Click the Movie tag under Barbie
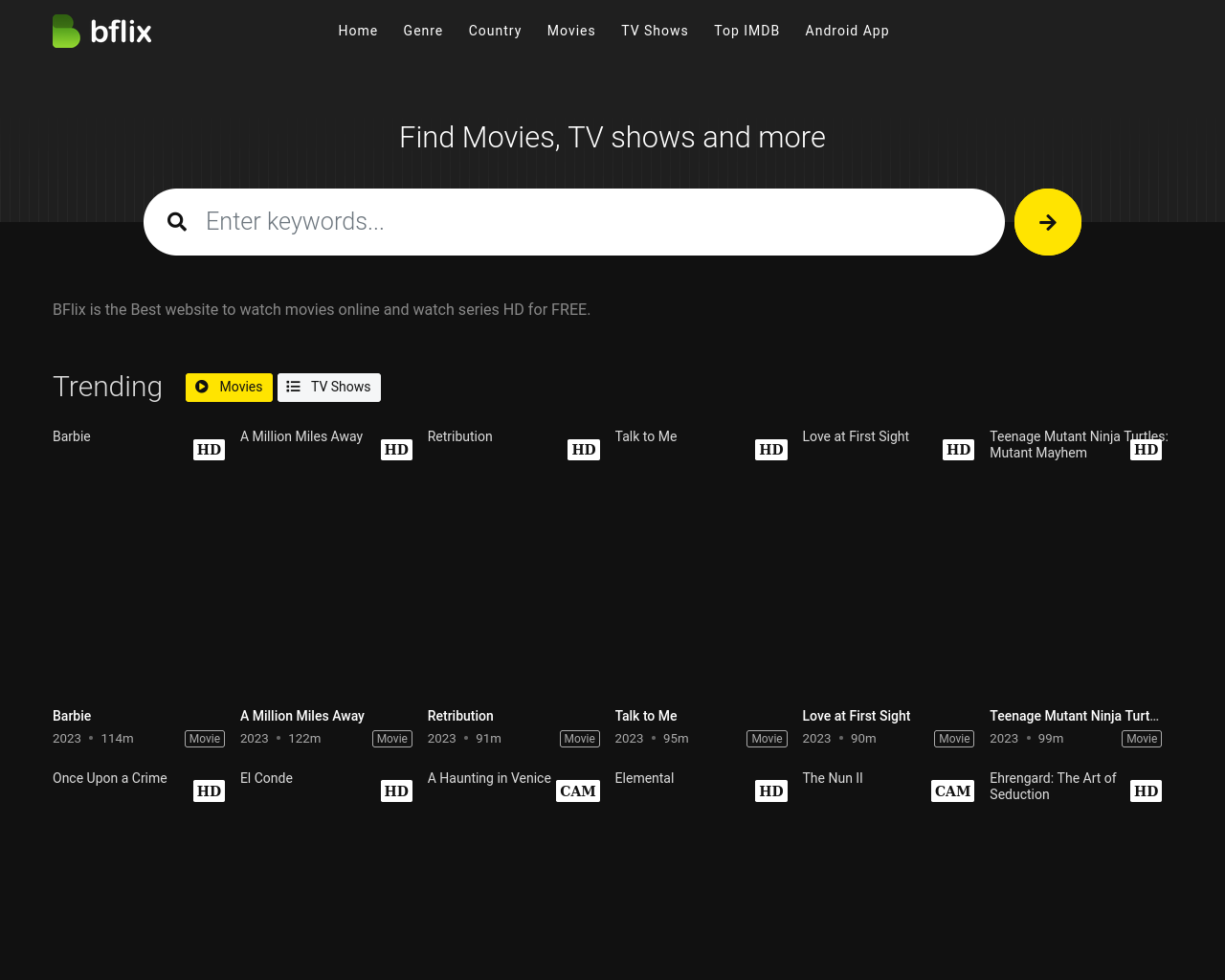This screenshot has height=980, width=1225. point(205,739)
